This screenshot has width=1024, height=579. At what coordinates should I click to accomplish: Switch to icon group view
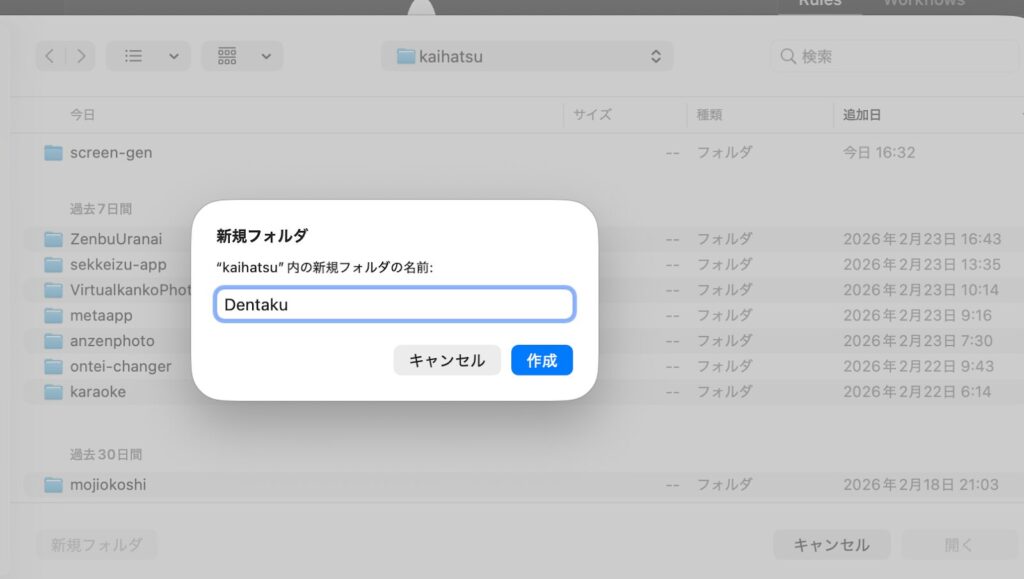tap(228, 56)
